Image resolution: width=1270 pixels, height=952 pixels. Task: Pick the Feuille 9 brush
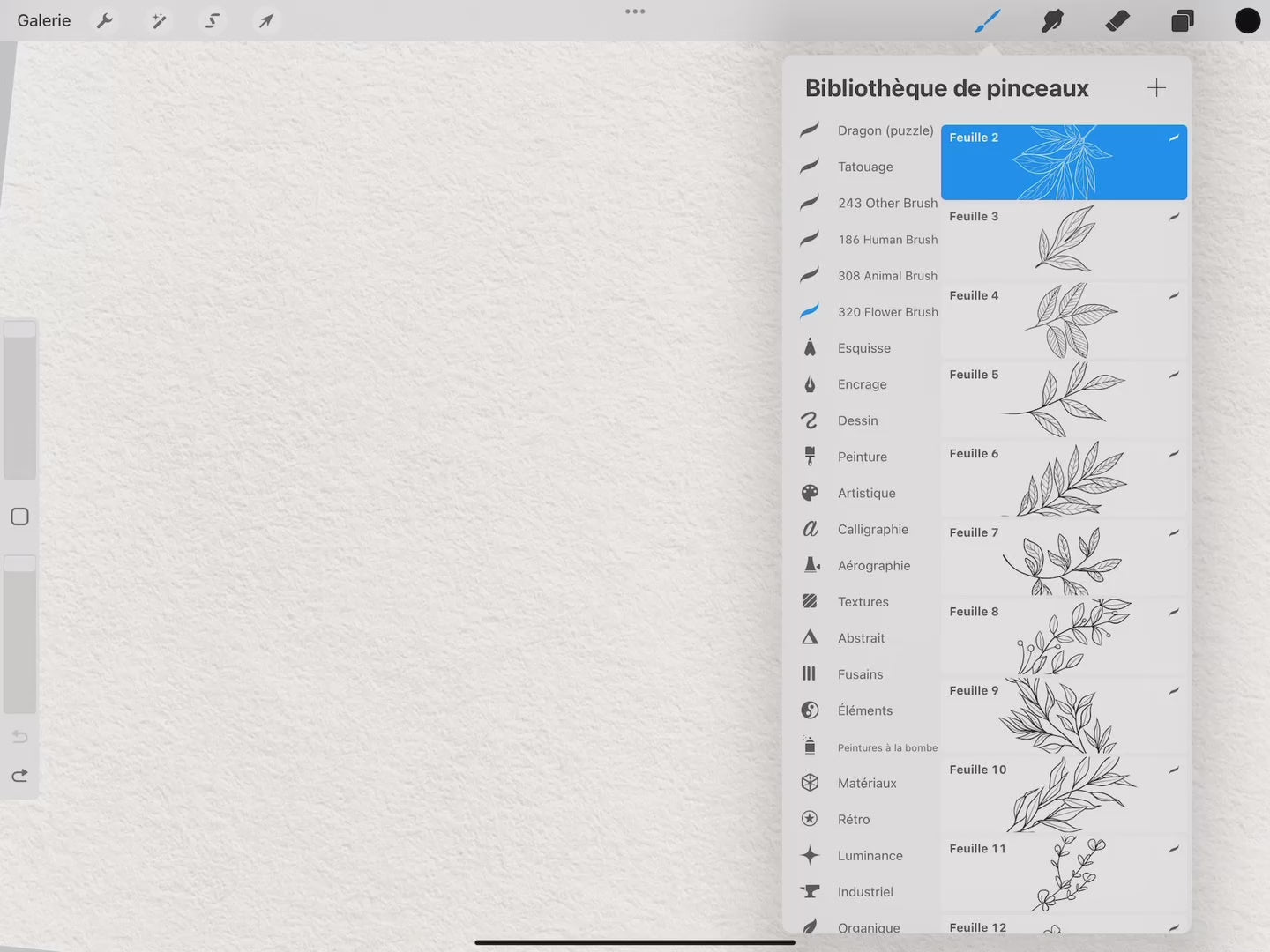coord(1064,715)
